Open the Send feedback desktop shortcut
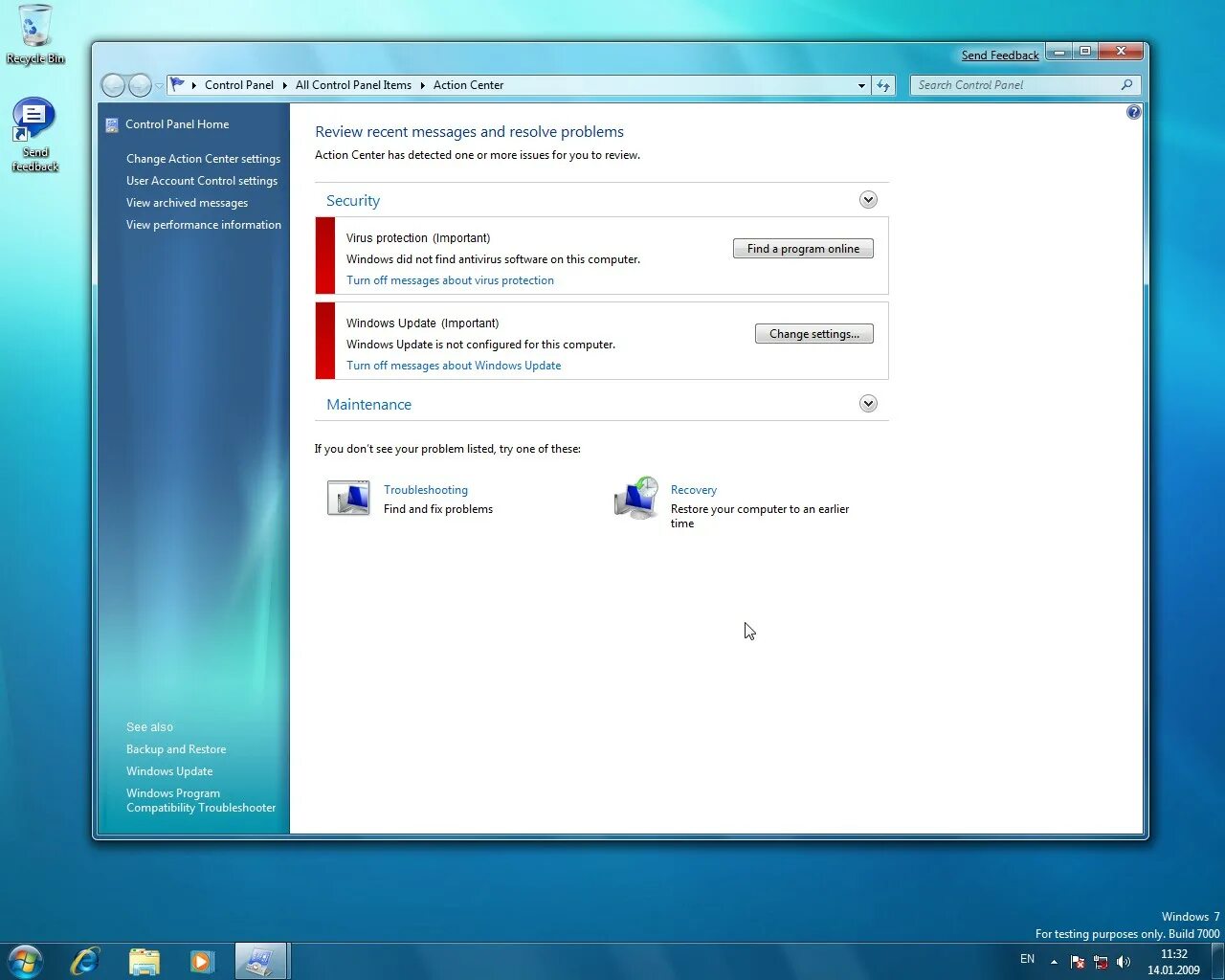This screenshot has height=980, width=1225. point(34,135)
